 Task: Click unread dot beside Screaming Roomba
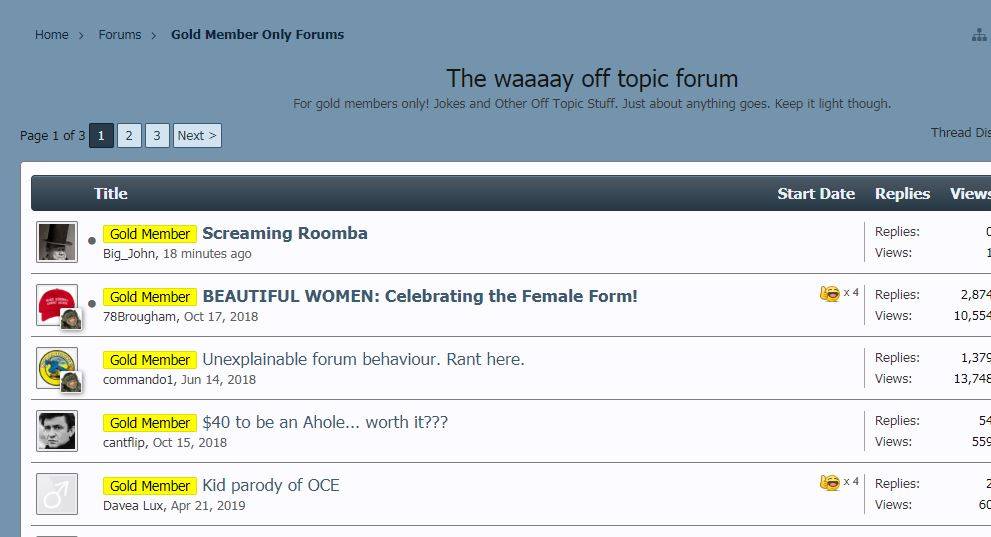(x=92, y=241)
